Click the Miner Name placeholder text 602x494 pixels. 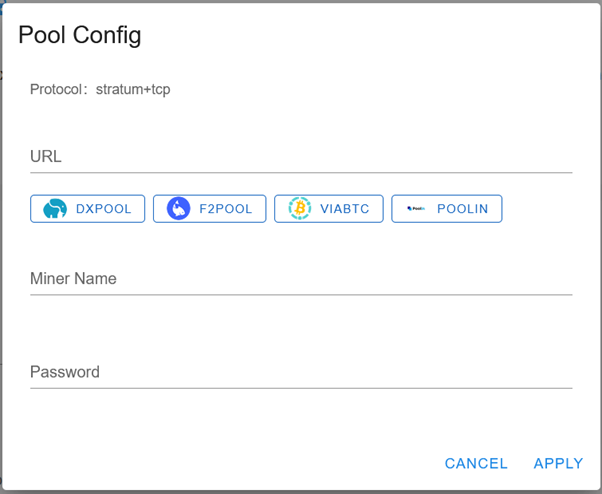[x=73, y=279]
